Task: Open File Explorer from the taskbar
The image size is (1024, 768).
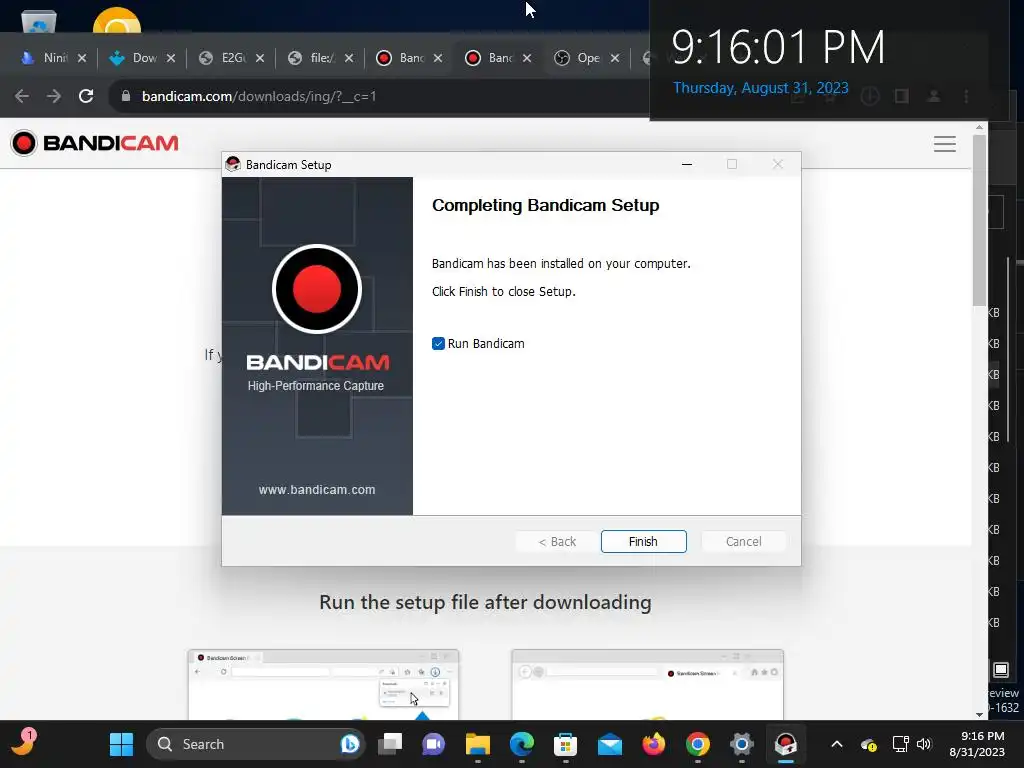Action: coord(477,744)
